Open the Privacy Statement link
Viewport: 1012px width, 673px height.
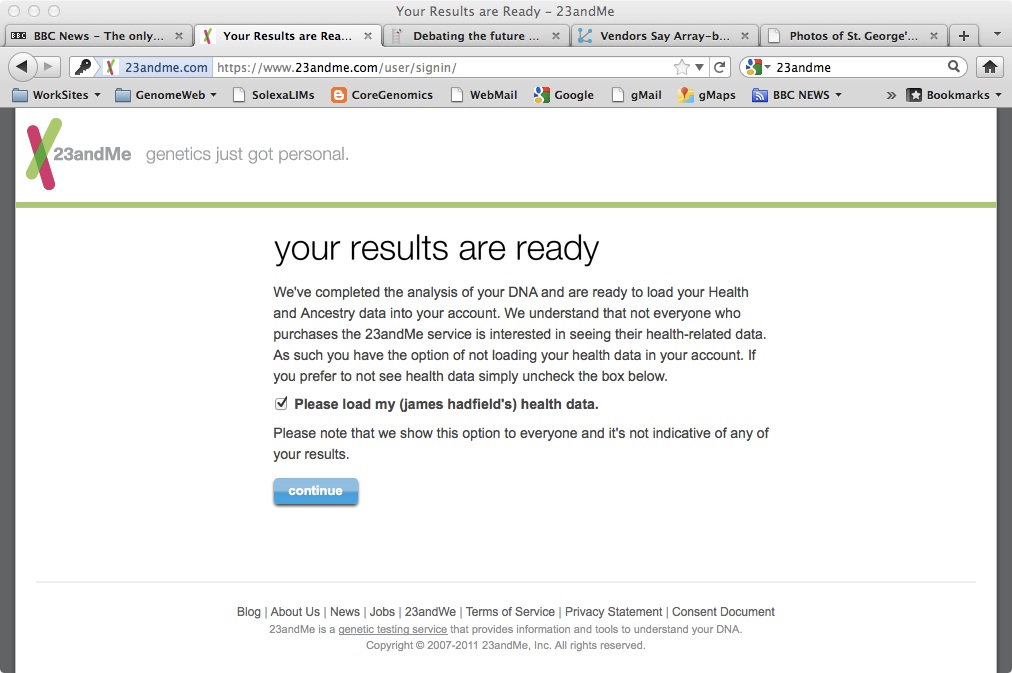click(613, 611)
